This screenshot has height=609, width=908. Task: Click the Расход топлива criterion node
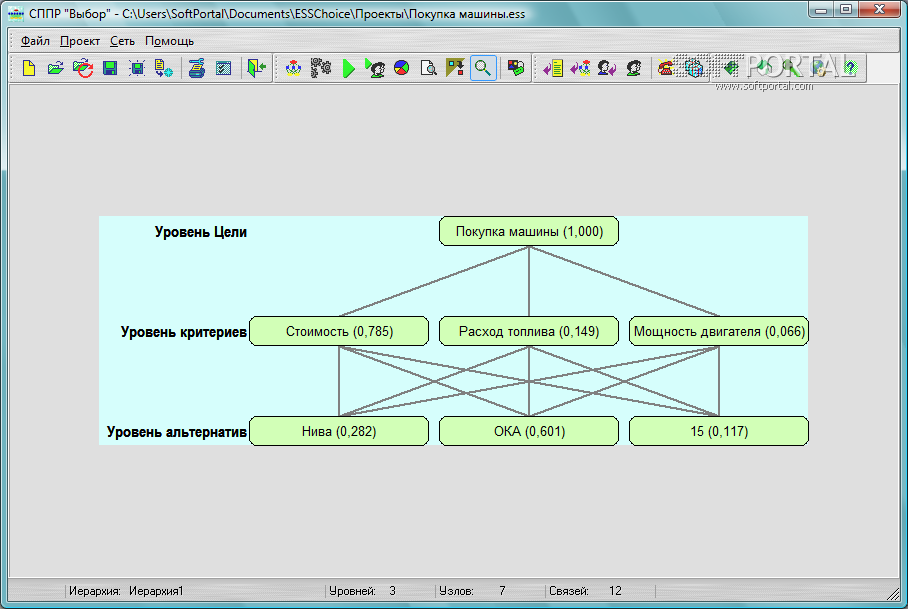(x=529, y=331)
